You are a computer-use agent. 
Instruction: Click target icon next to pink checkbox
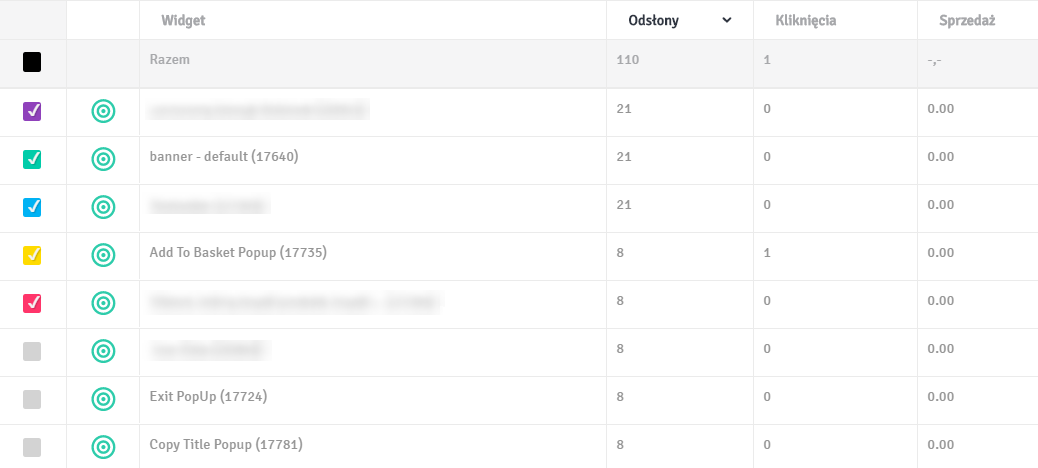click(x=103, y=303)
